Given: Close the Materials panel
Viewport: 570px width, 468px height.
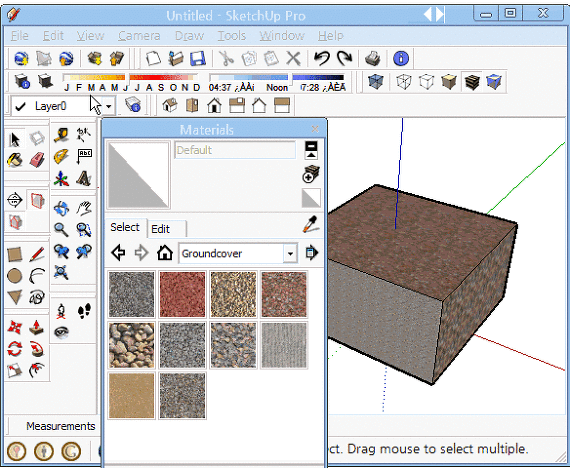Looking at the screenshot, I should [x=315, y=129].
